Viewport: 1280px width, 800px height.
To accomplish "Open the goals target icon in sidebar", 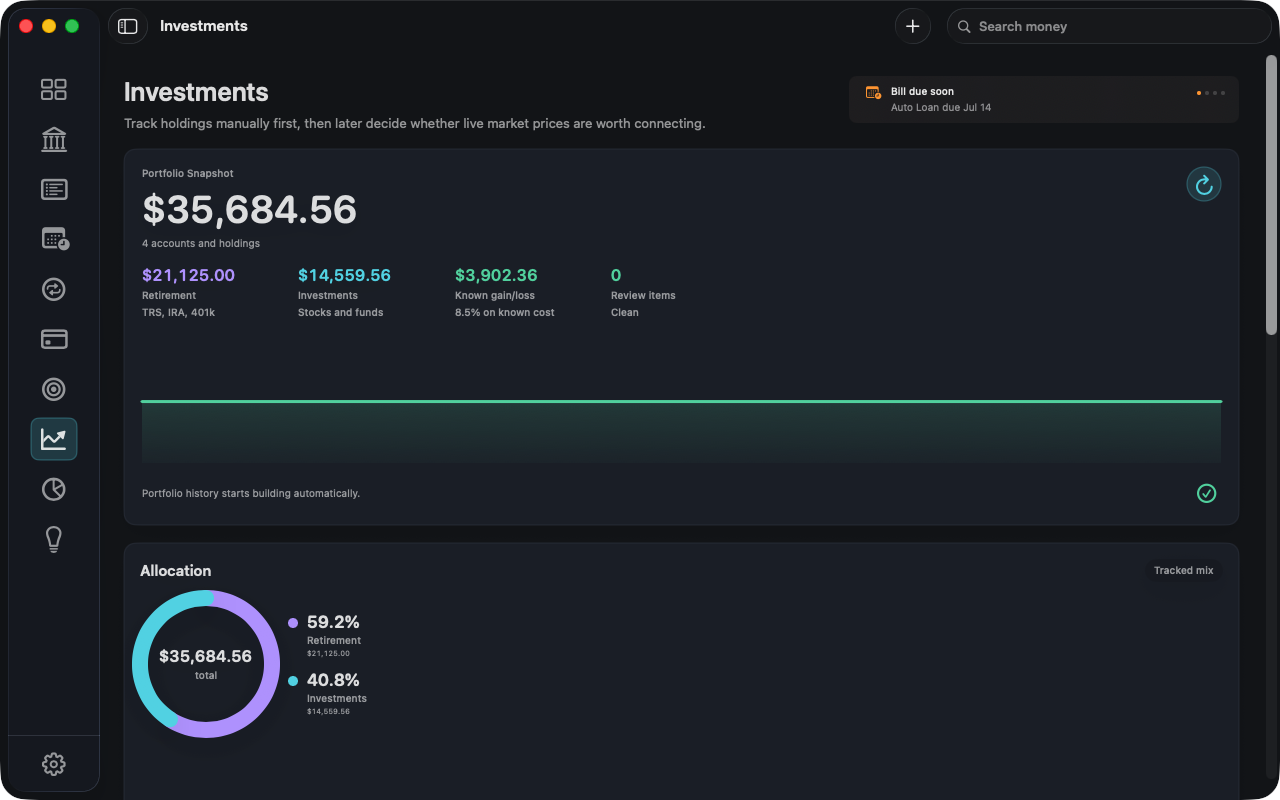I will click(x=54, y=389).
